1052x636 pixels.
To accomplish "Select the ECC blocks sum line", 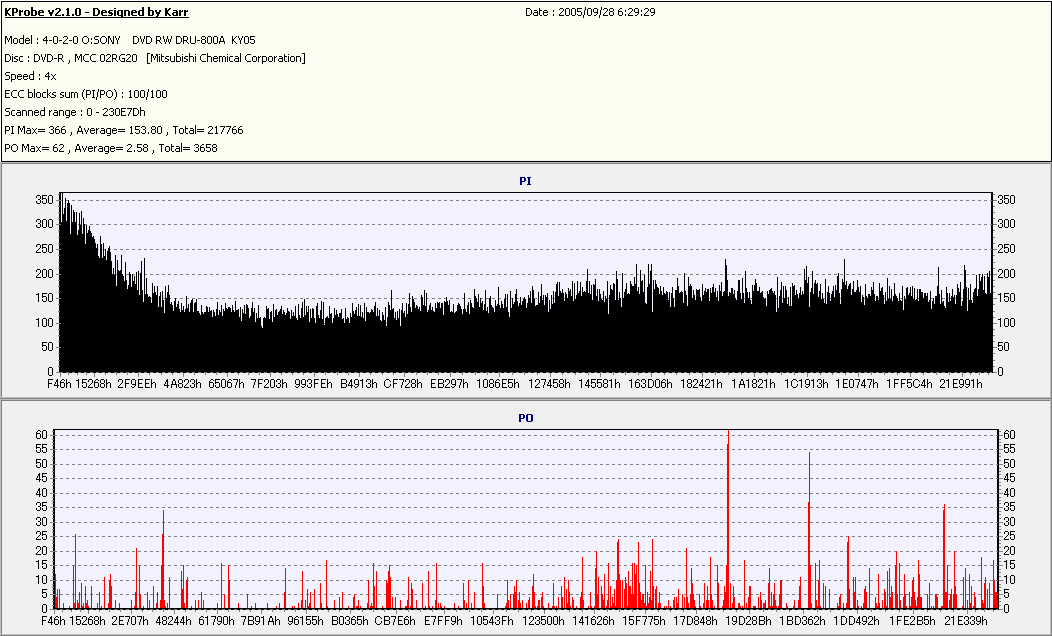I will 86,94.
